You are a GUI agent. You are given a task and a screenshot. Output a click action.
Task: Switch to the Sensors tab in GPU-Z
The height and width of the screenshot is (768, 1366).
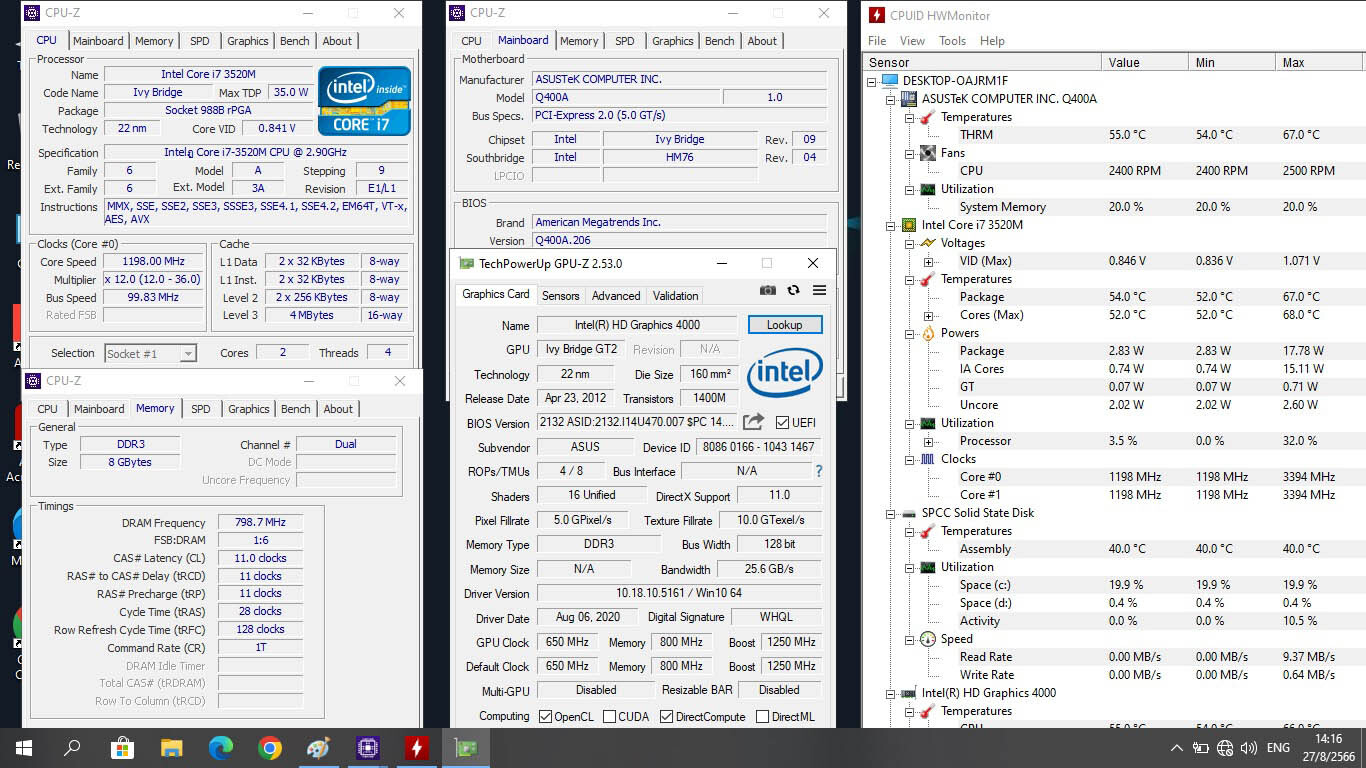[560, 296]
